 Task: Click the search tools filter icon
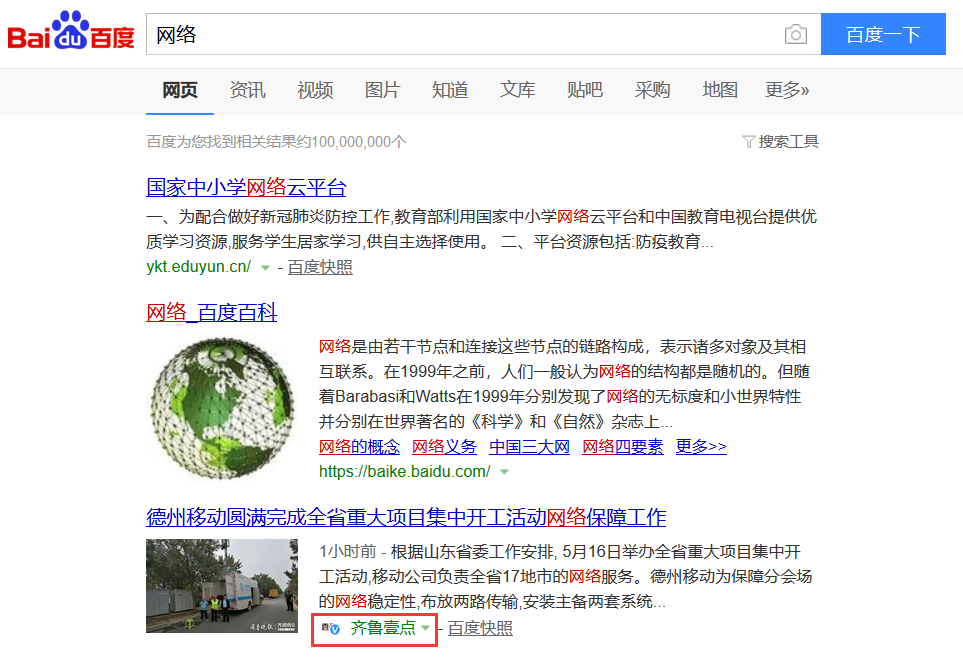click(x=748, y=142)
